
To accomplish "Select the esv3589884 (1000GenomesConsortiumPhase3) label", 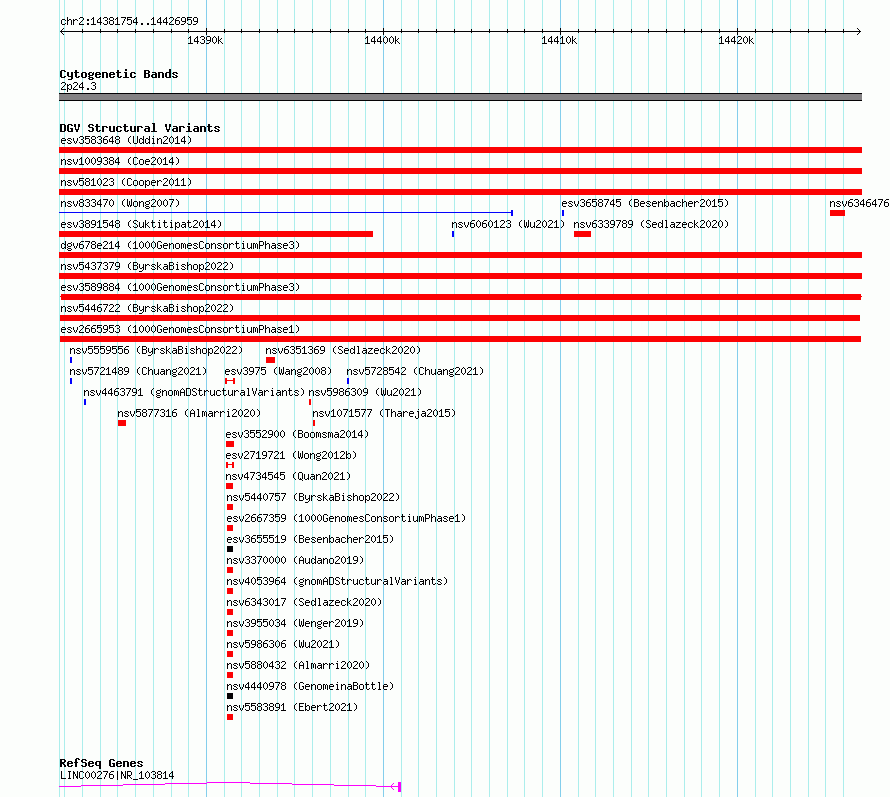I will 180,287.
